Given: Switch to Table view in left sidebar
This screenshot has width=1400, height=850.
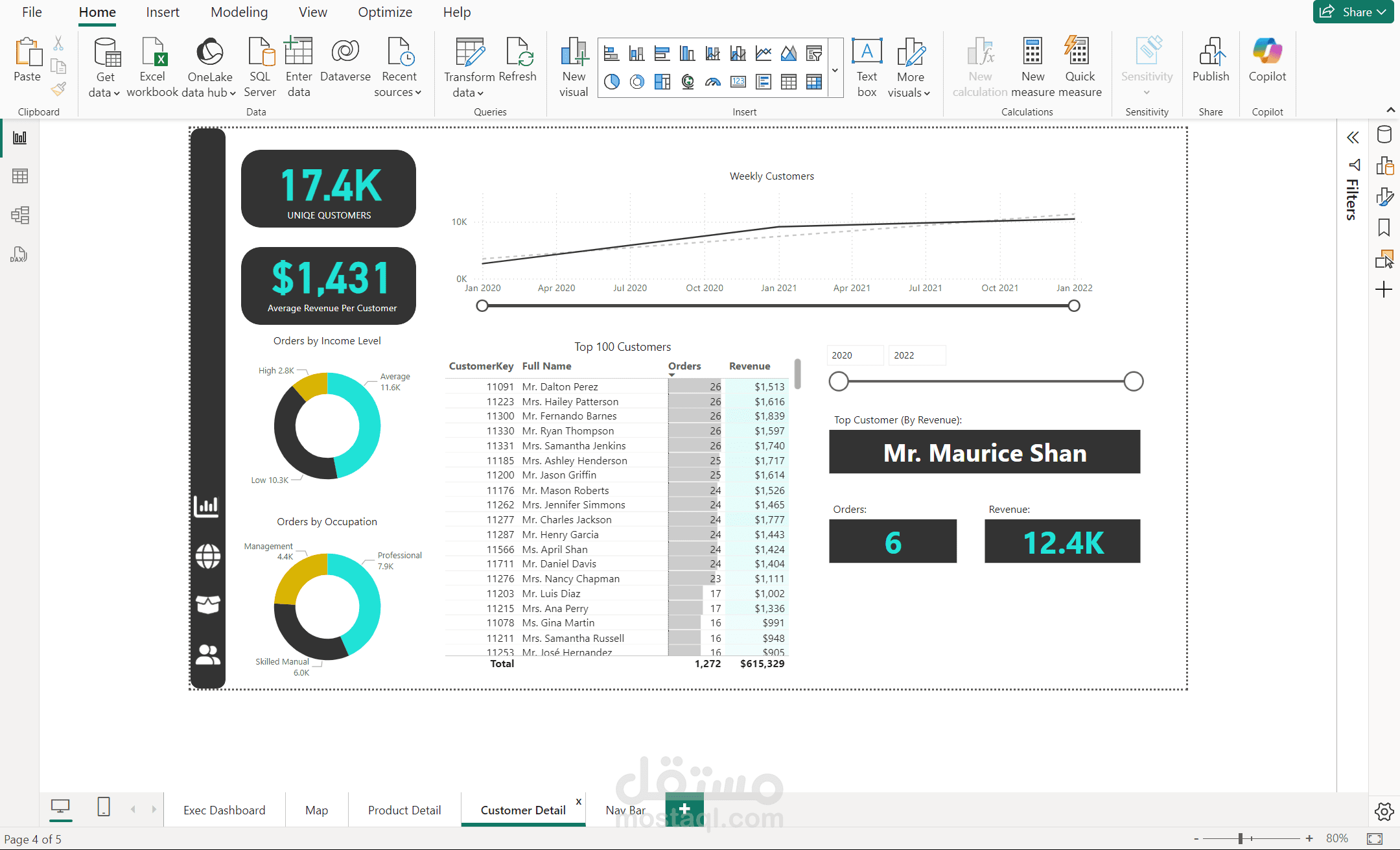Looking at the screenshot, I should [20, 176].
